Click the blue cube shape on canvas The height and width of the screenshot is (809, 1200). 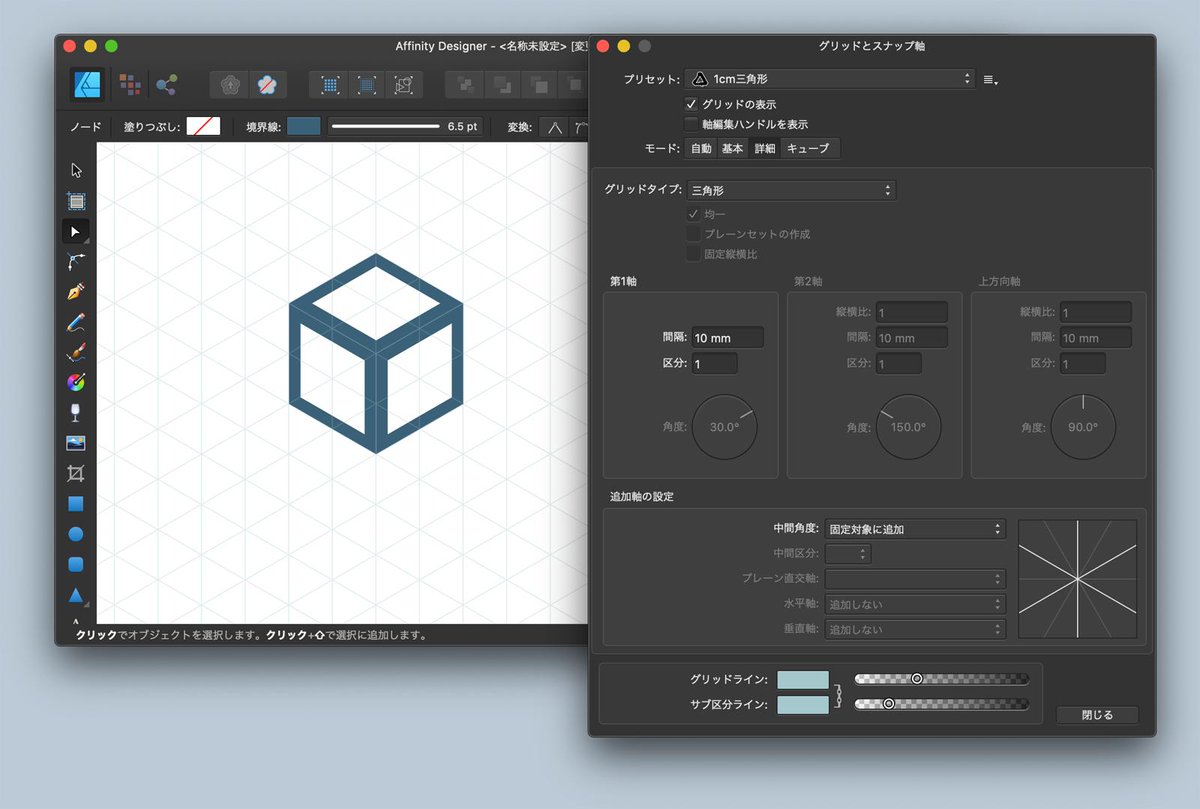(x=376, y=354)
